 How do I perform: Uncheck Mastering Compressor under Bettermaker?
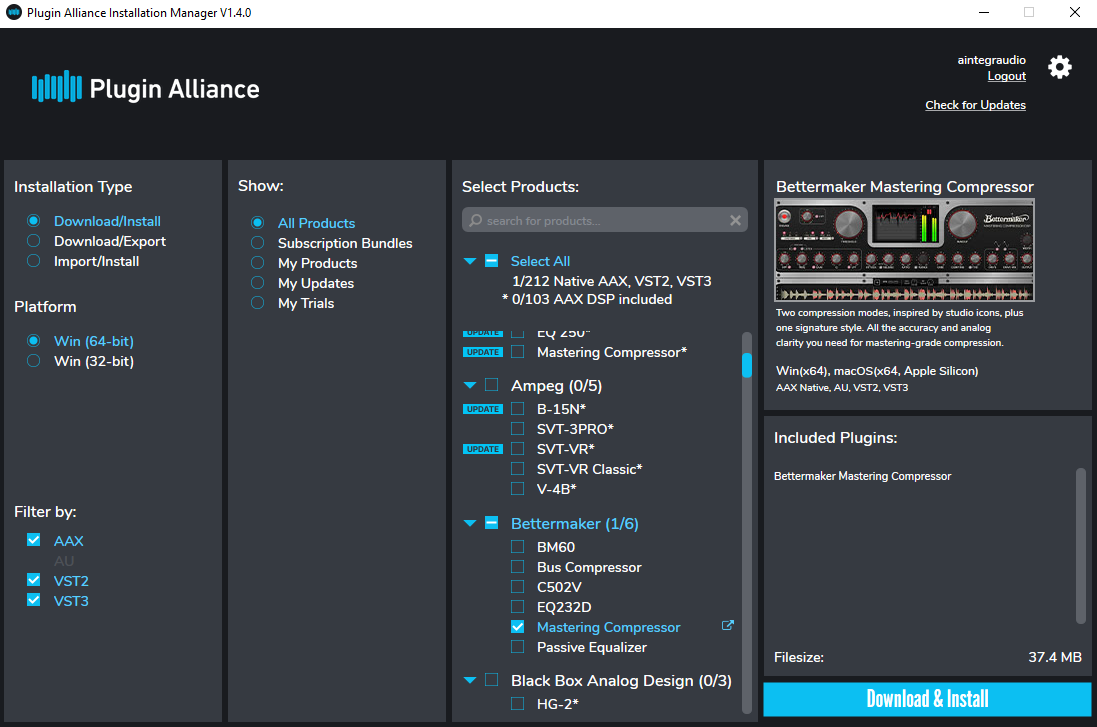(x=517, y=626)
